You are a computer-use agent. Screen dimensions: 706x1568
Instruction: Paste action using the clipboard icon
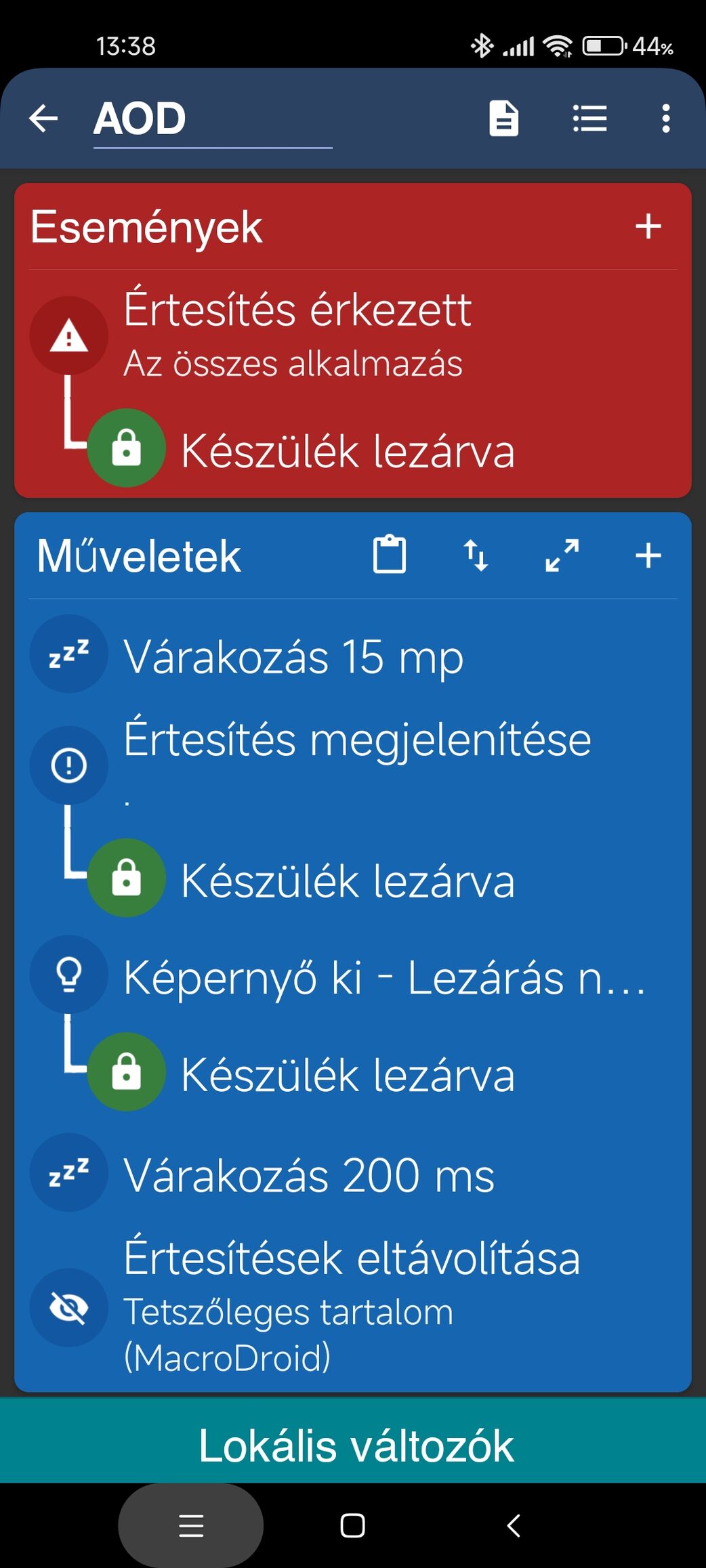point(390,555)
